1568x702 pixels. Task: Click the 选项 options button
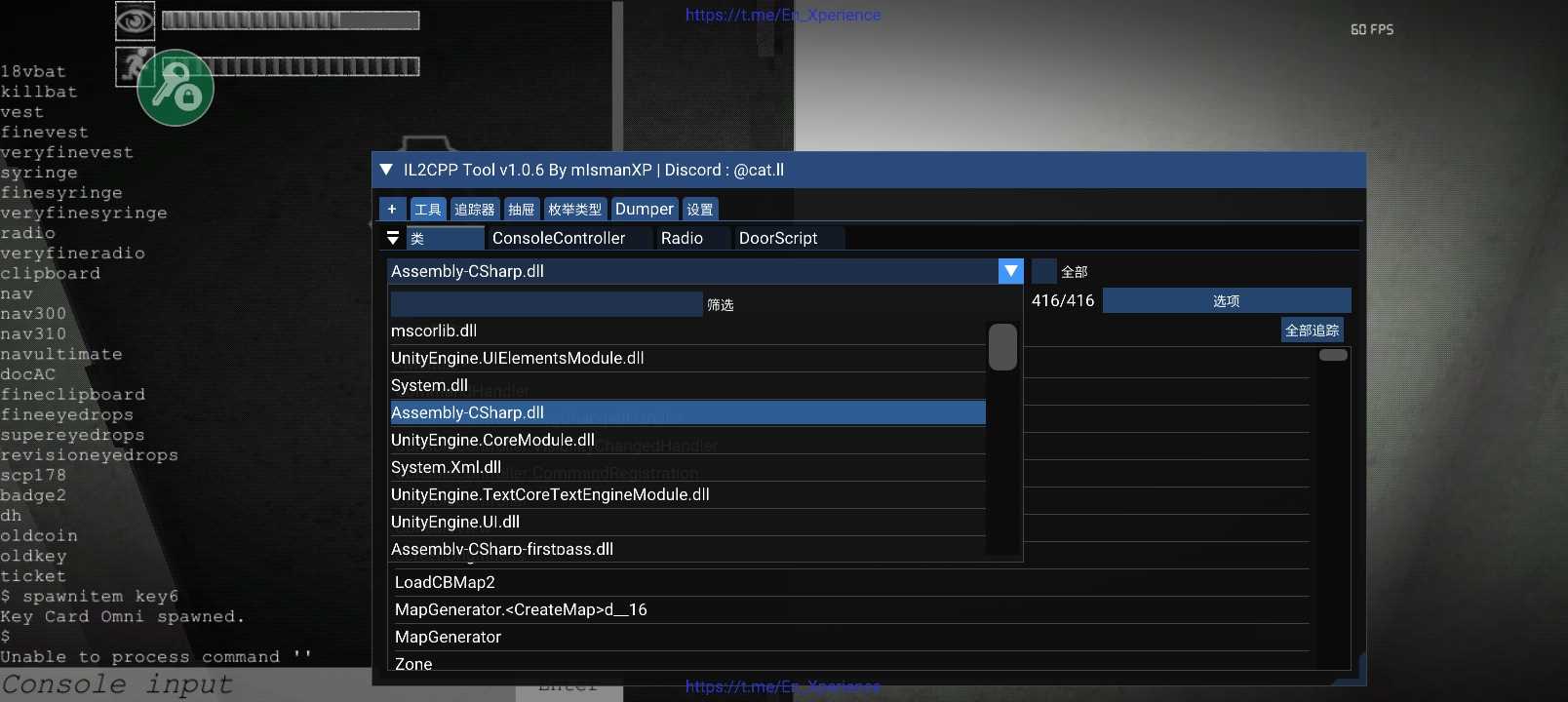(x=1226, y=300)
